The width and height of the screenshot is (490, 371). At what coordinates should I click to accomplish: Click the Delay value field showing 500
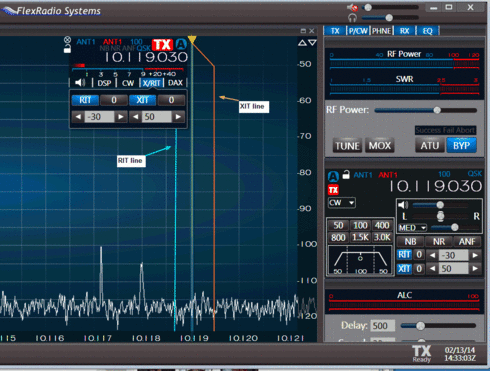[x=382, y=326]
